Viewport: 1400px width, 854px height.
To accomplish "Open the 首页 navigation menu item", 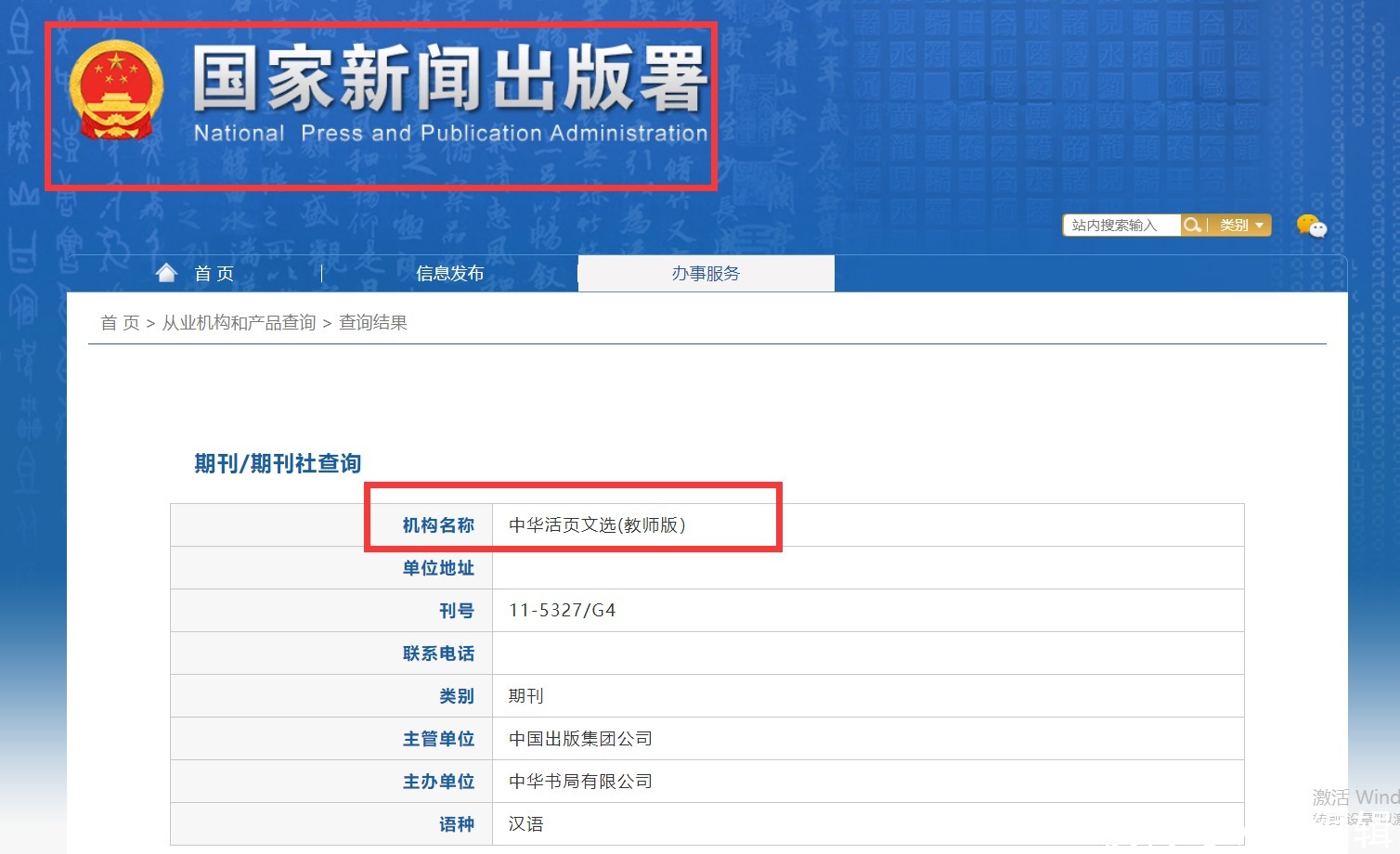I will pos(214,274).
